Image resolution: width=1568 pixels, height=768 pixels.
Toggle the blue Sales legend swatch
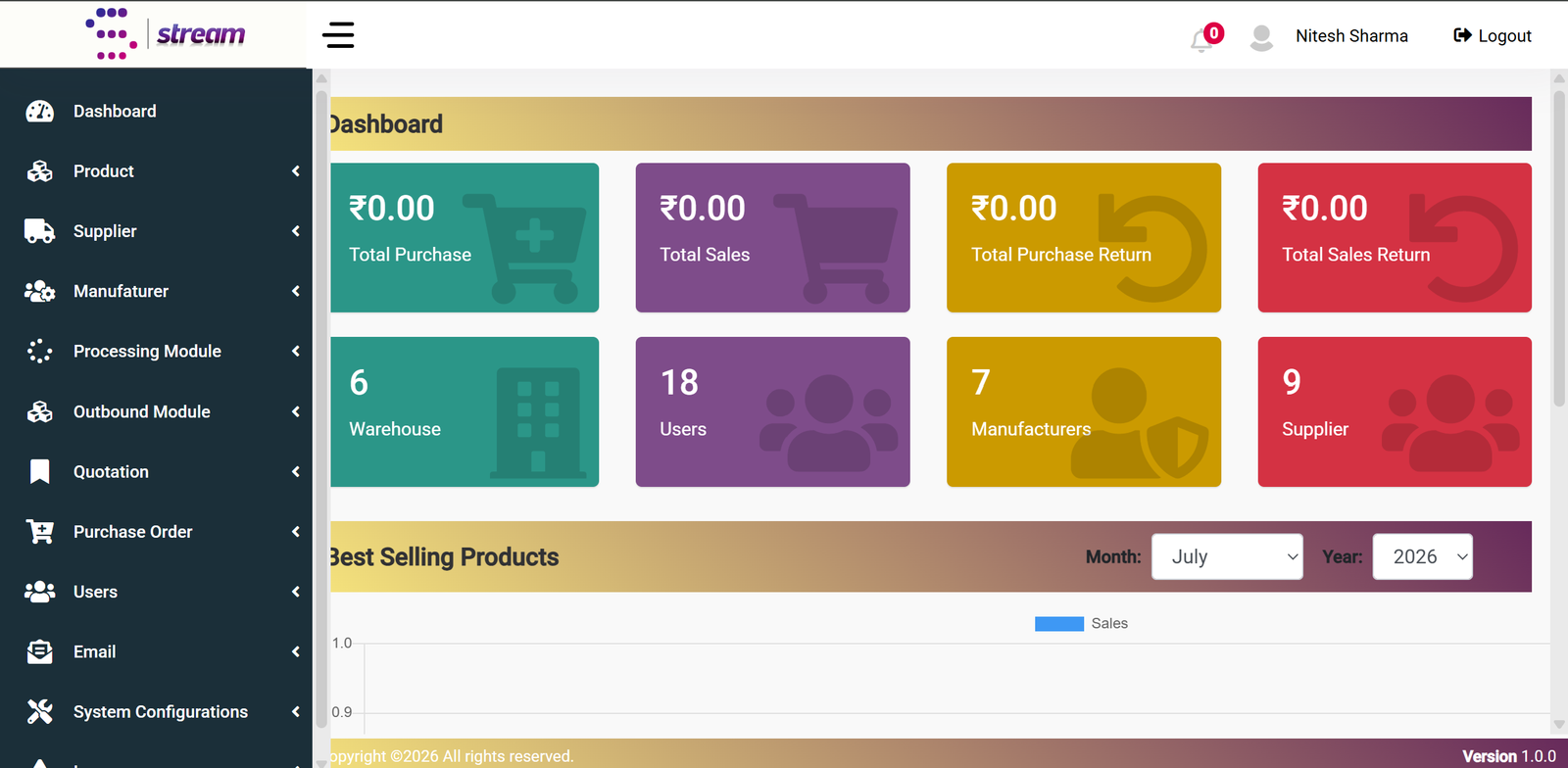[1059, 624]
